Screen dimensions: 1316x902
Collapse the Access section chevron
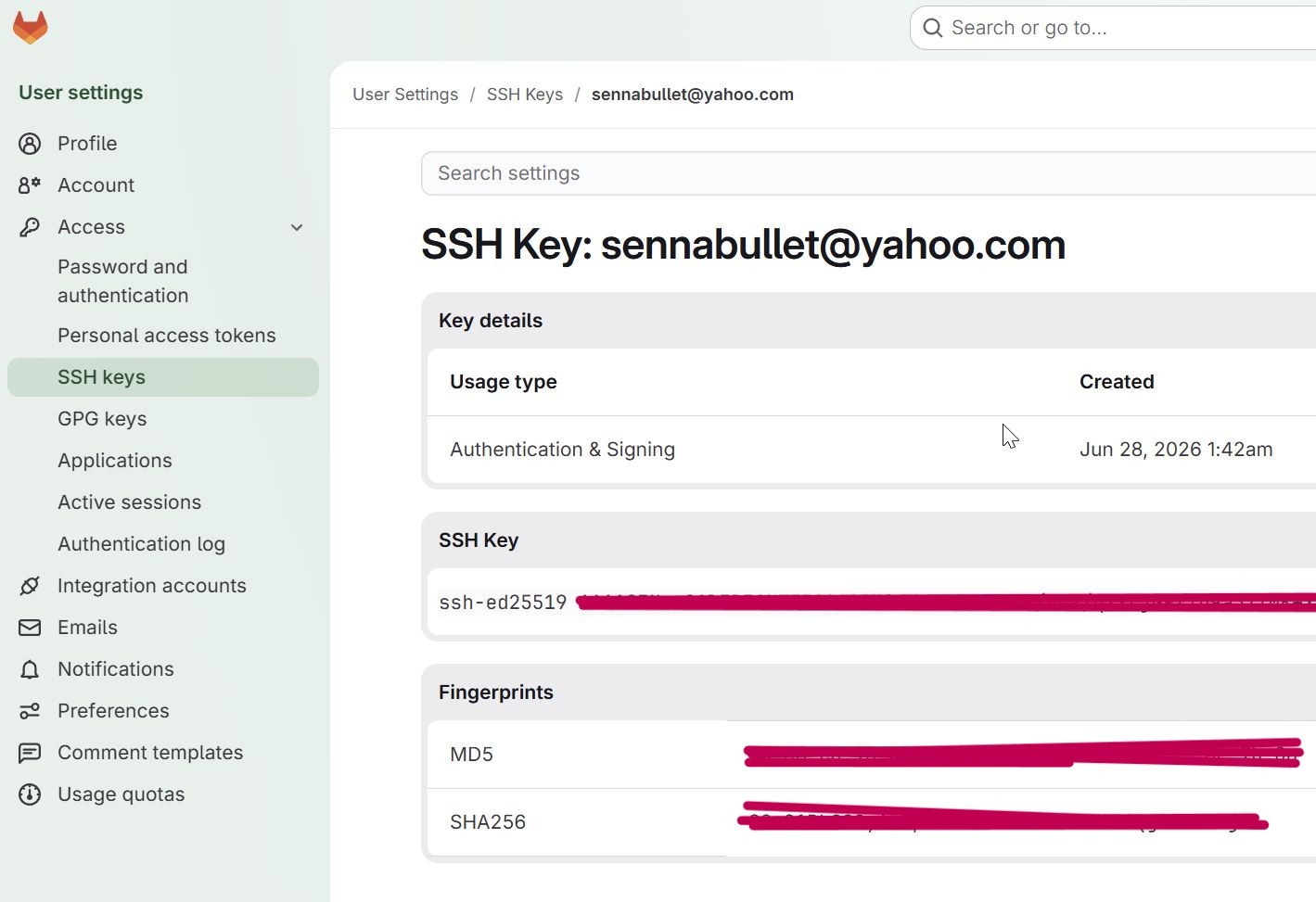297,227
